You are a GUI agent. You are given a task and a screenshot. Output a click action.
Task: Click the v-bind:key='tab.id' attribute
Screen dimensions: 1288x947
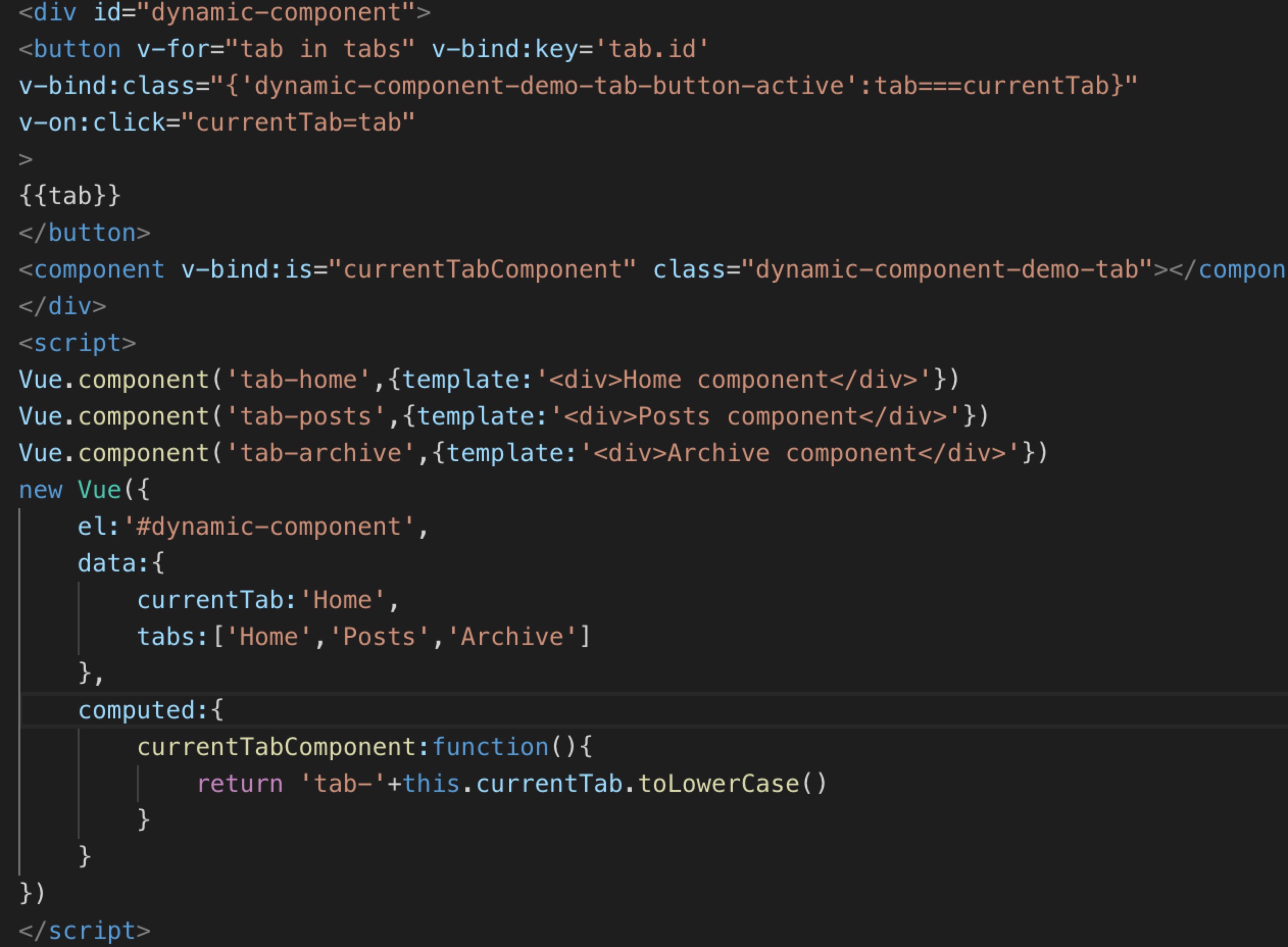[x=571, y=49]
